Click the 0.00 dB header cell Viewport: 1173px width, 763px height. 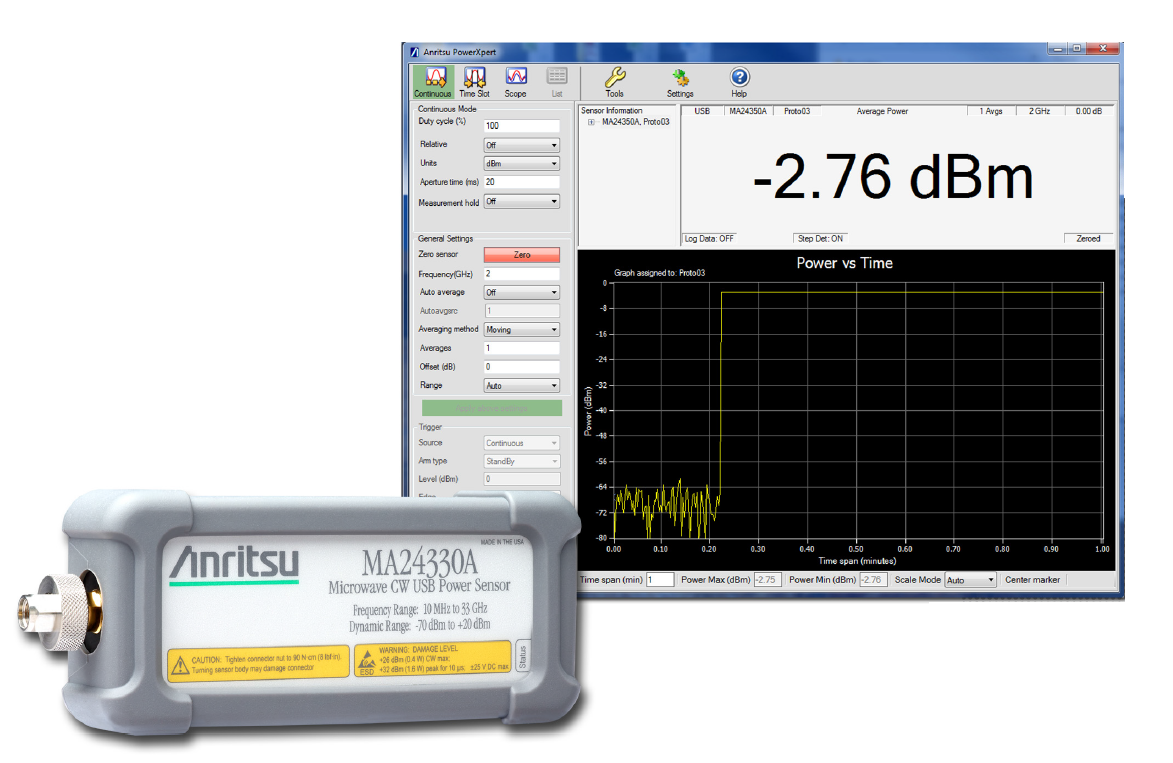tap(1088, 111)
